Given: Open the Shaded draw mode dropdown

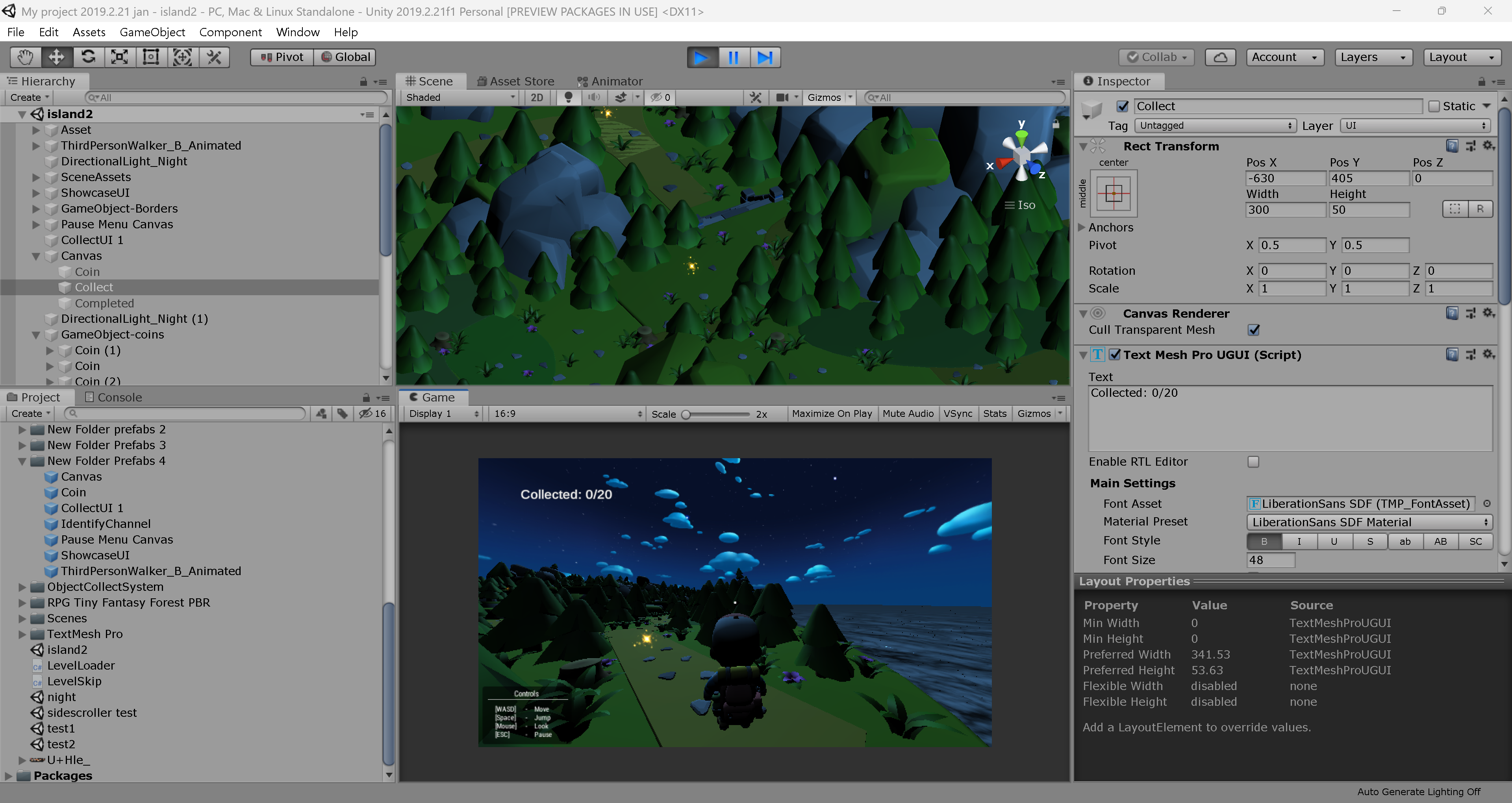Looking at the screenshot, I should (x=460, y=98).
